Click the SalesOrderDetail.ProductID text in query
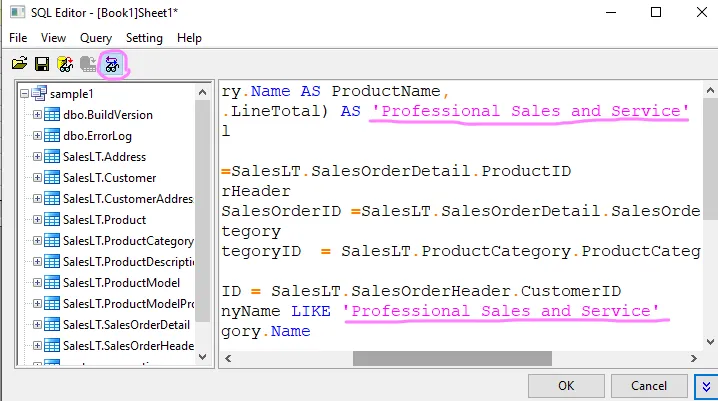The height and width of the screenshot is (401, 718). coord(441,171)
